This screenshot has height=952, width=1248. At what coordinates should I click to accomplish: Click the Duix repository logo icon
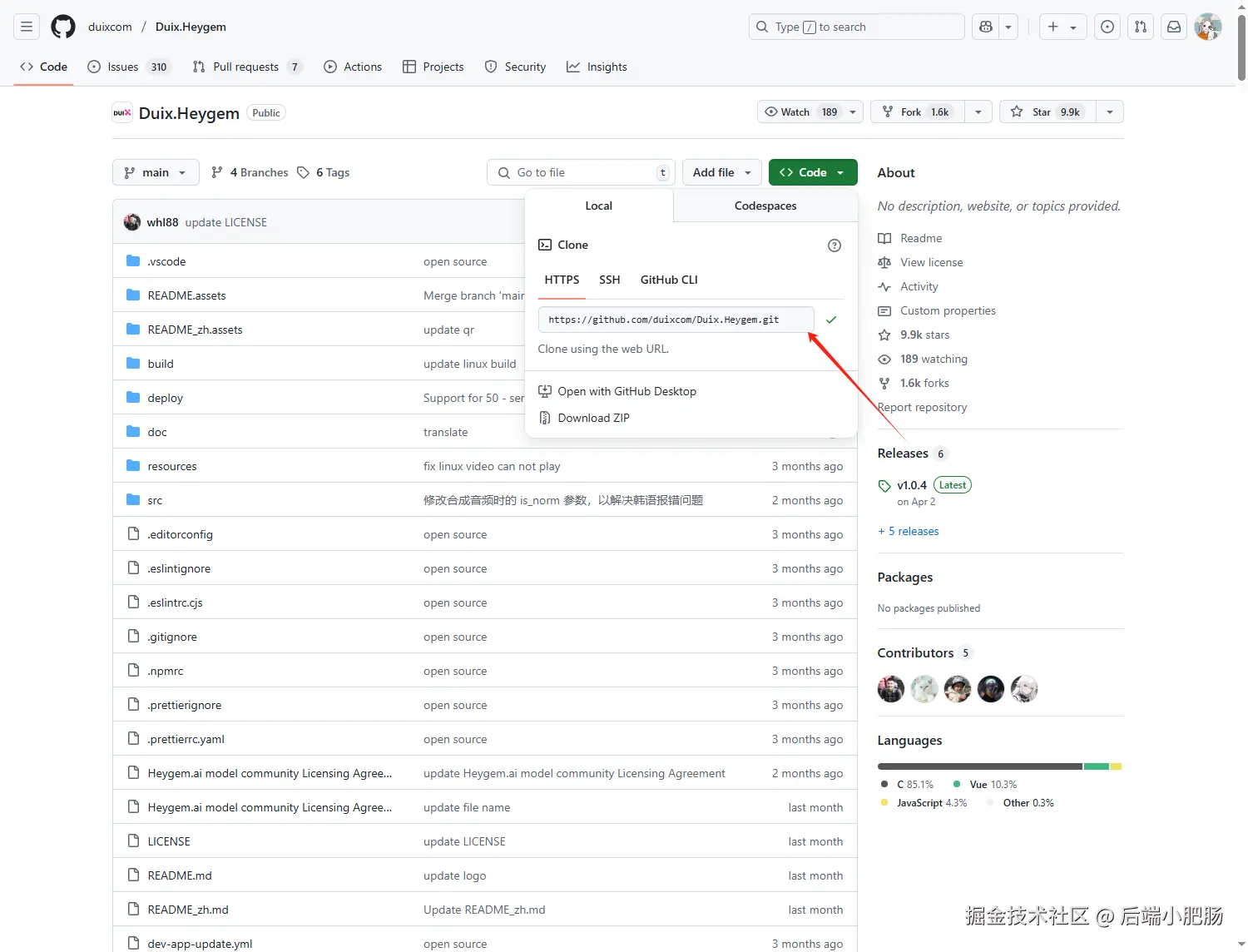point(122,113)
